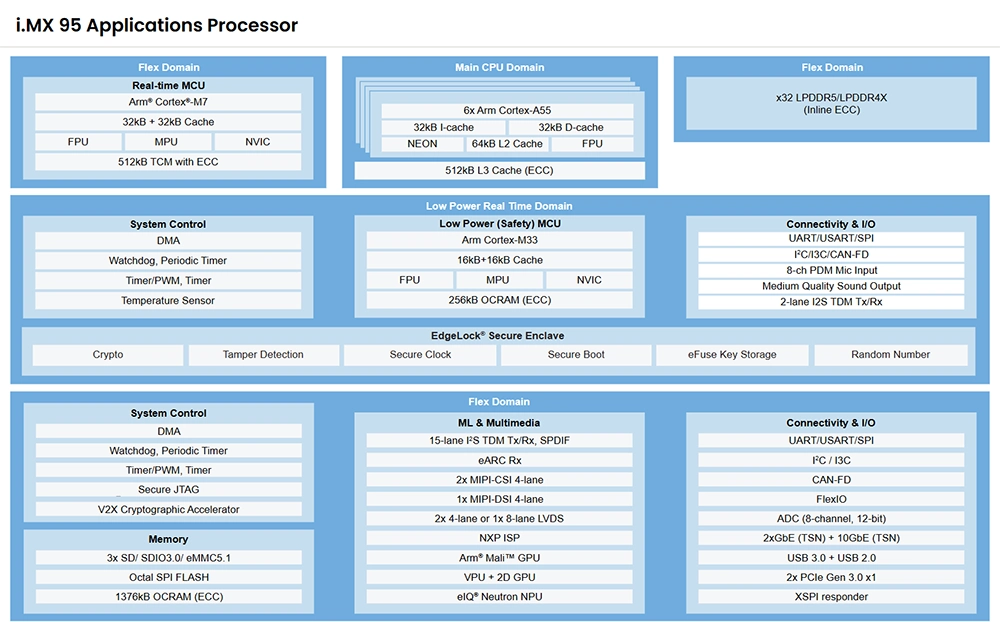Image resolution: width=1000 pixels, height=622 pixels.
Task: Click the Temperature Sensor block
Action: 168,301
